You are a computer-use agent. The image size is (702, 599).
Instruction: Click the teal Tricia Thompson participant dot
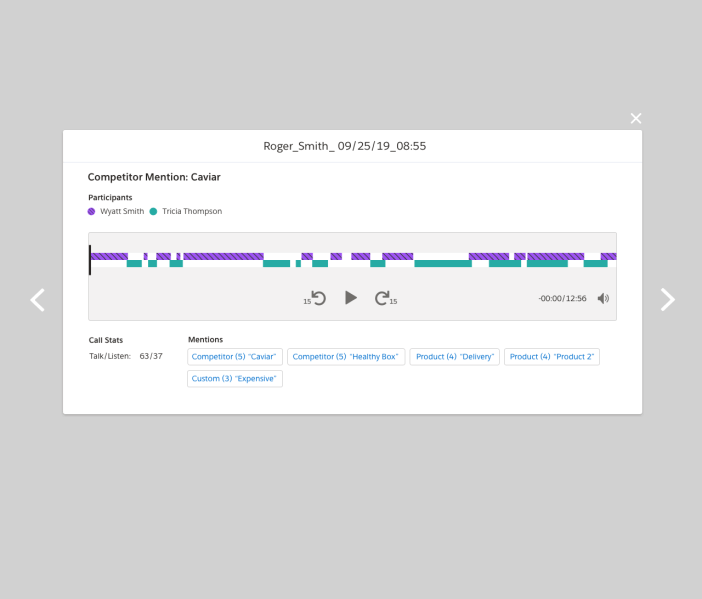click(153, 211)
